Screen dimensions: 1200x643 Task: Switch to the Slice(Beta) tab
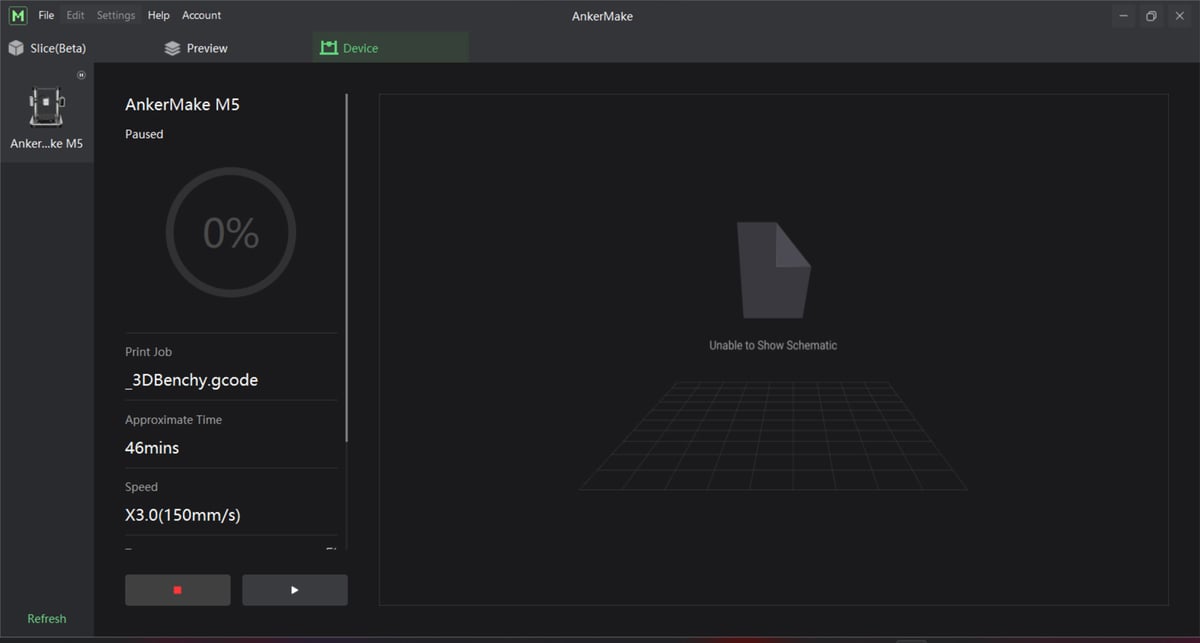coord(47,48)
